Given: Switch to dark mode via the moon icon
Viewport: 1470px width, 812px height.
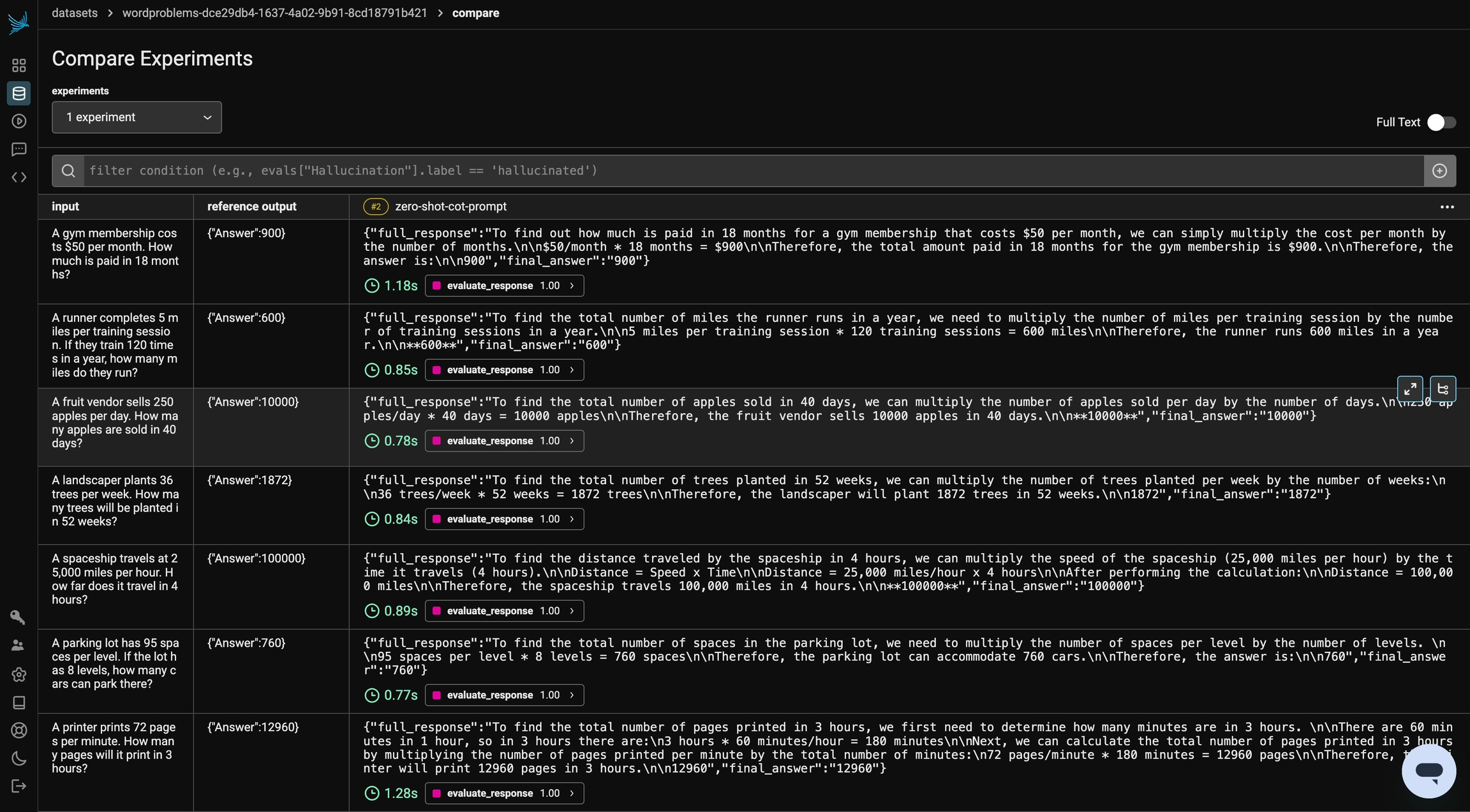Looking at the screenshot, I should point(19,758).
